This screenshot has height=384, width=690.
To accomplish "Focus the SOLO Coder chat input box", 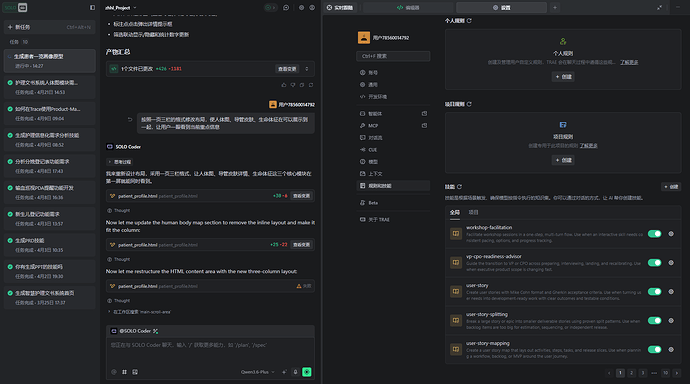I will [210, 351].
